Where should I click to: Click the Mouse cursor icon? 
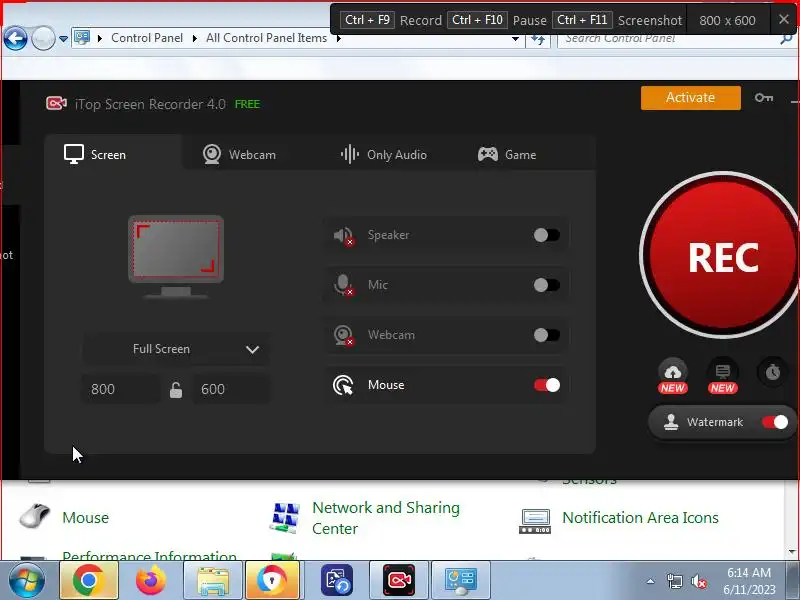(343, 385)
